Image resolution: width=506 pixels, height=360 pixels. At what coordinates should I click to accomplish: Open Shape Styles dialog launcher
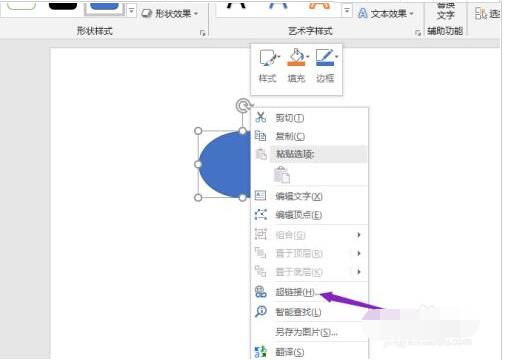[x=202, y=32]
